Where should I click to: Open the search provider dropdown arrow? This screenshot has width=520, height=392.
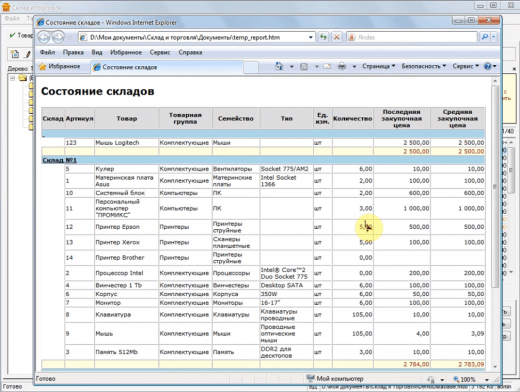pyautogui.click(x=494, y=37)
